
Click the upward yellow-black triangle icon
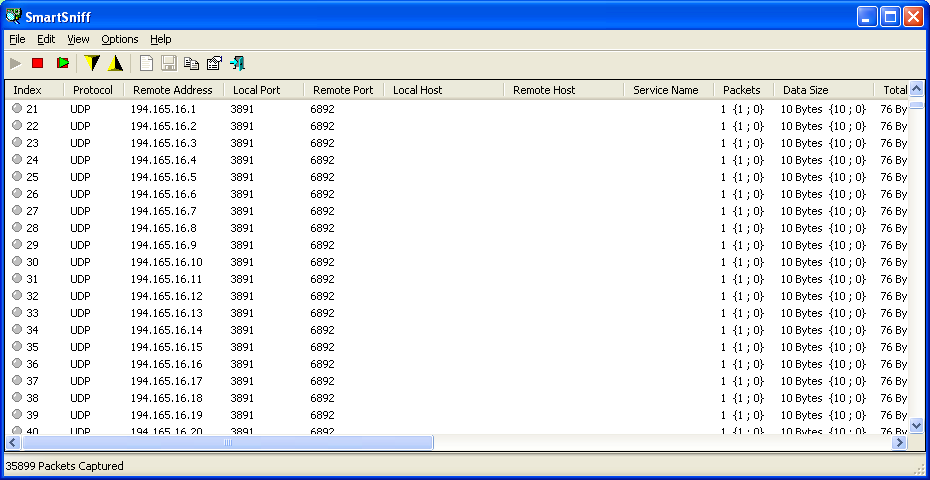click(115, 63)
